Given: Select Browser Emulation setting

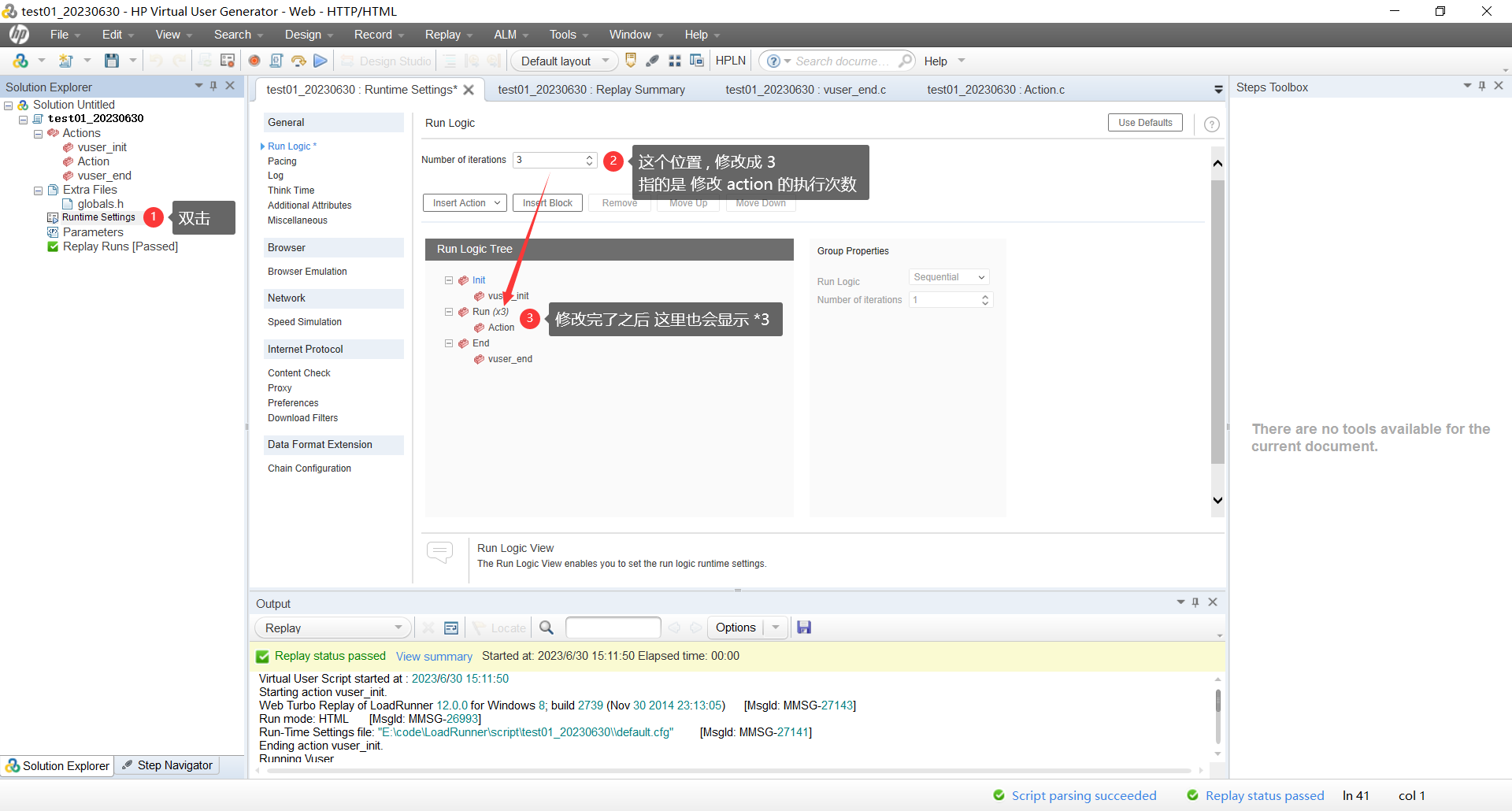Looking at the screenshot, I should coord(307,272).
